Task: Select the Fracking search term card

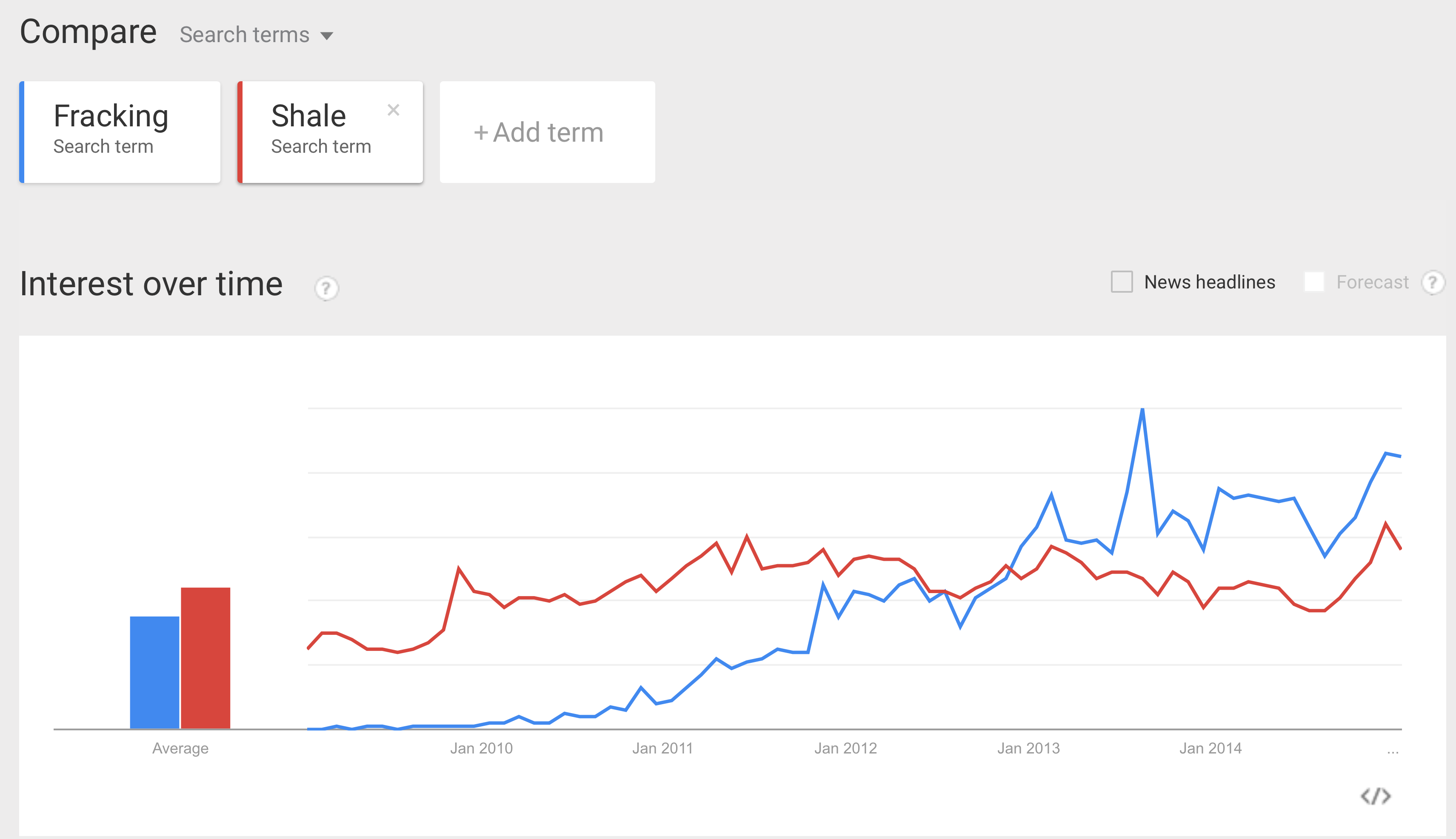Action: (120, 133)
